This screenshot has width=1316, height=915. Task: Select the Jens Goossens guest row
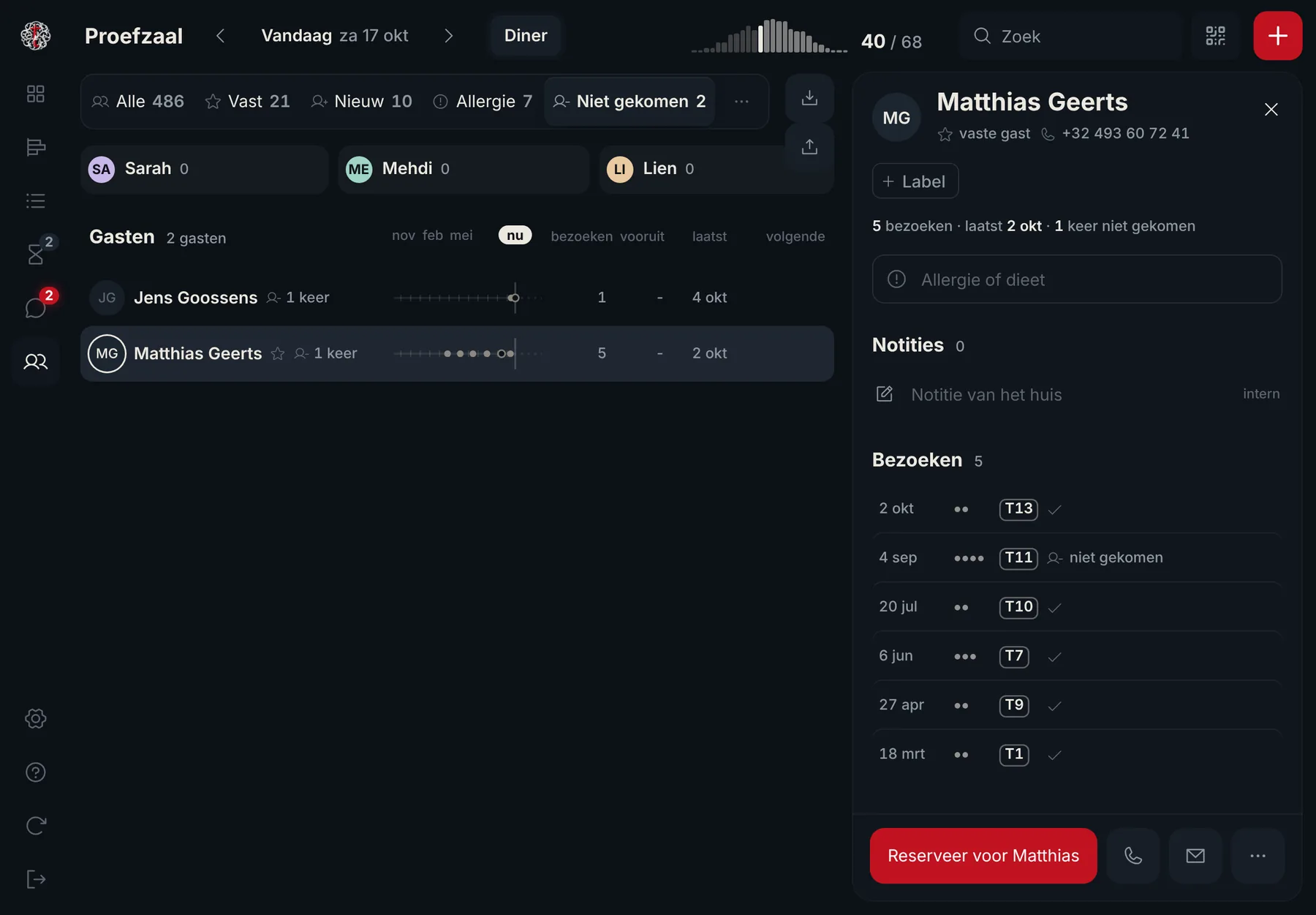pos(457,298)
